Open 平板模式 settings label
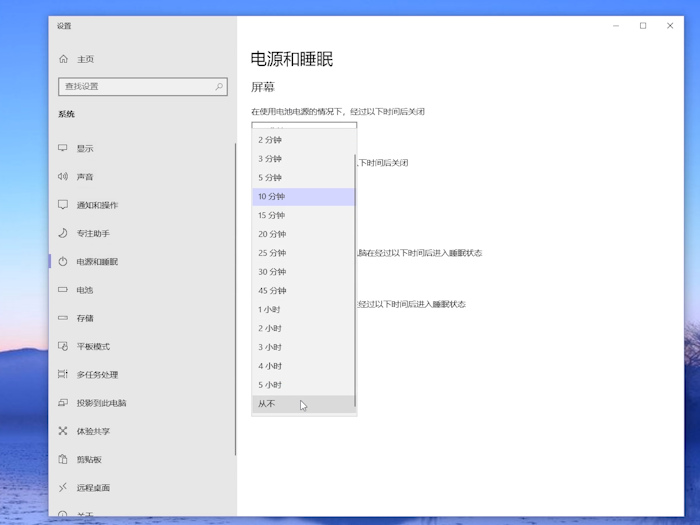This screenshot has width=700, height=525. pos(93,346)
